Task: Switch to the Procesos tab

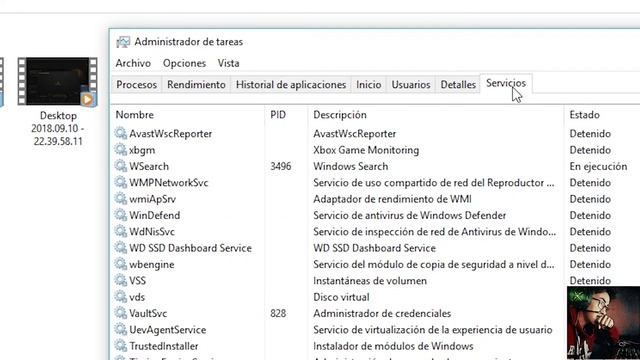Action: point(136,84)
